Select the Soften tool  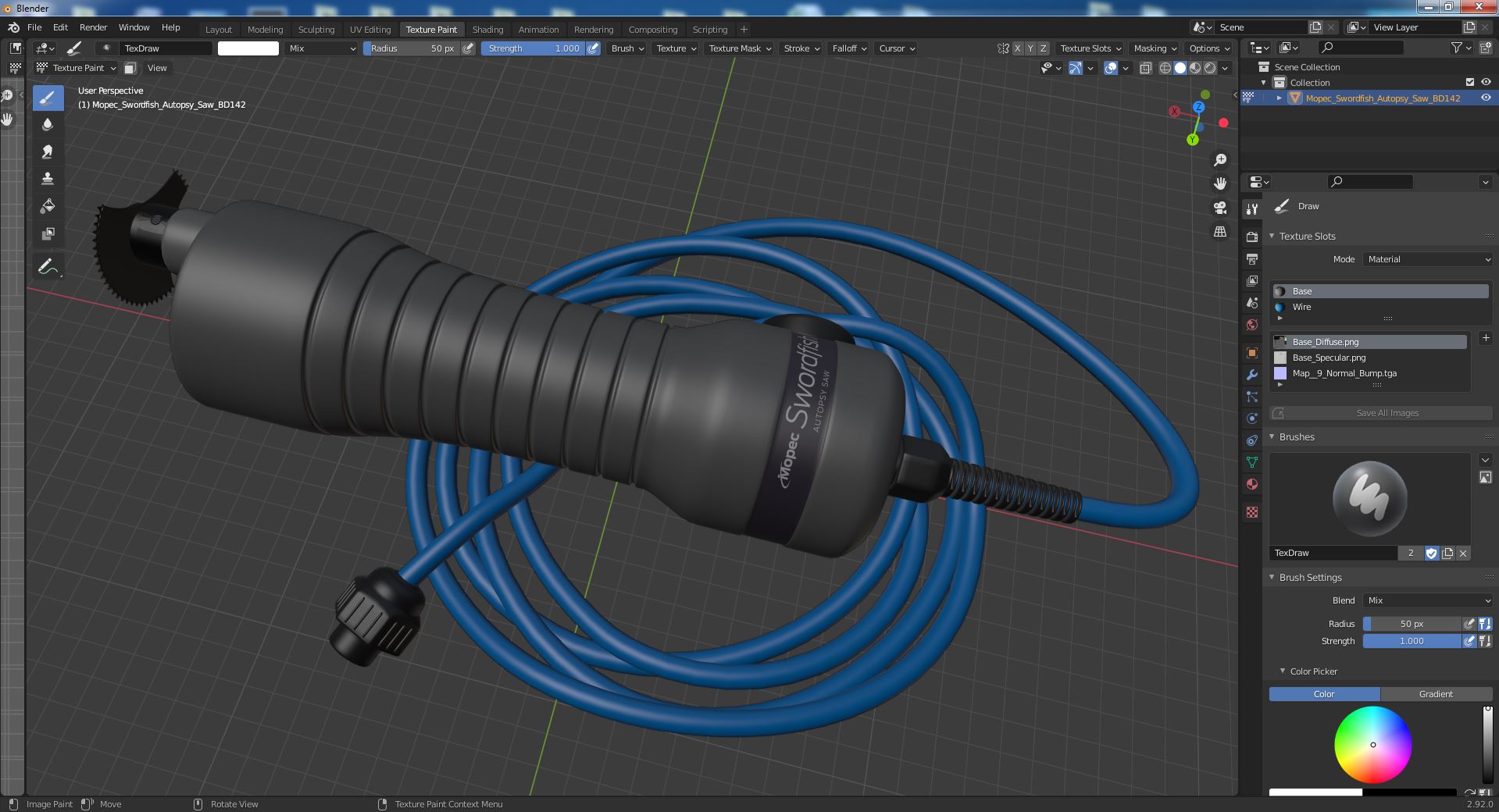click(48, 124)
